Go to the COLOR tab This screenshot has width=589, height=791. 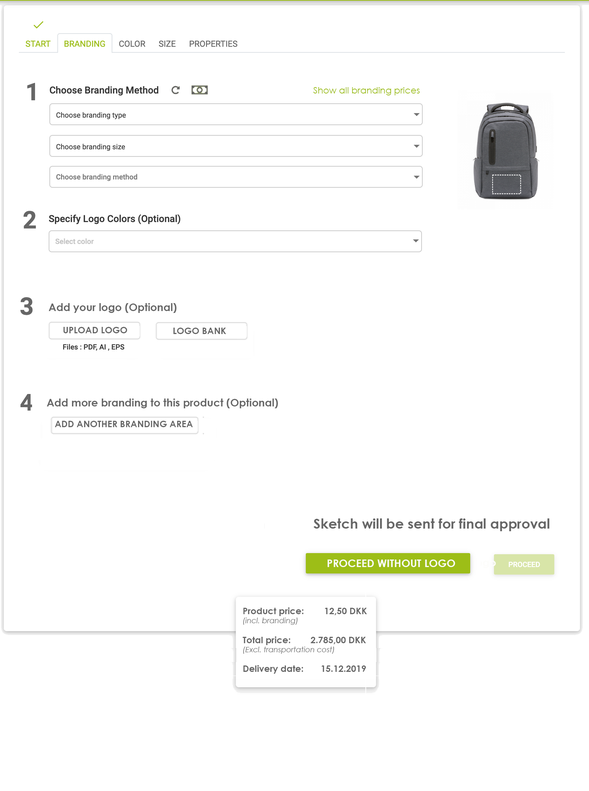tap(132, 44)
